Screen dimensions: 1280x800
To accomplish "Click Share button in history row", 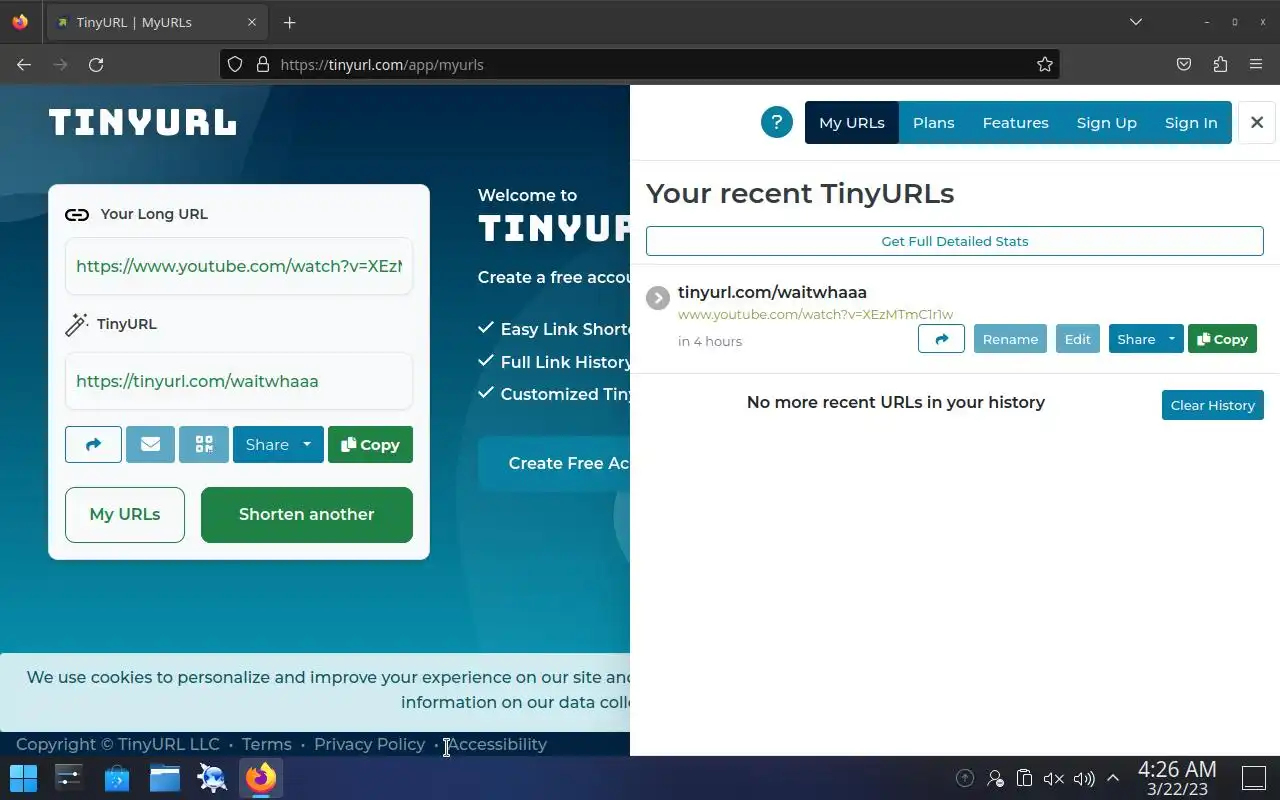I will tap(1136, 339).
